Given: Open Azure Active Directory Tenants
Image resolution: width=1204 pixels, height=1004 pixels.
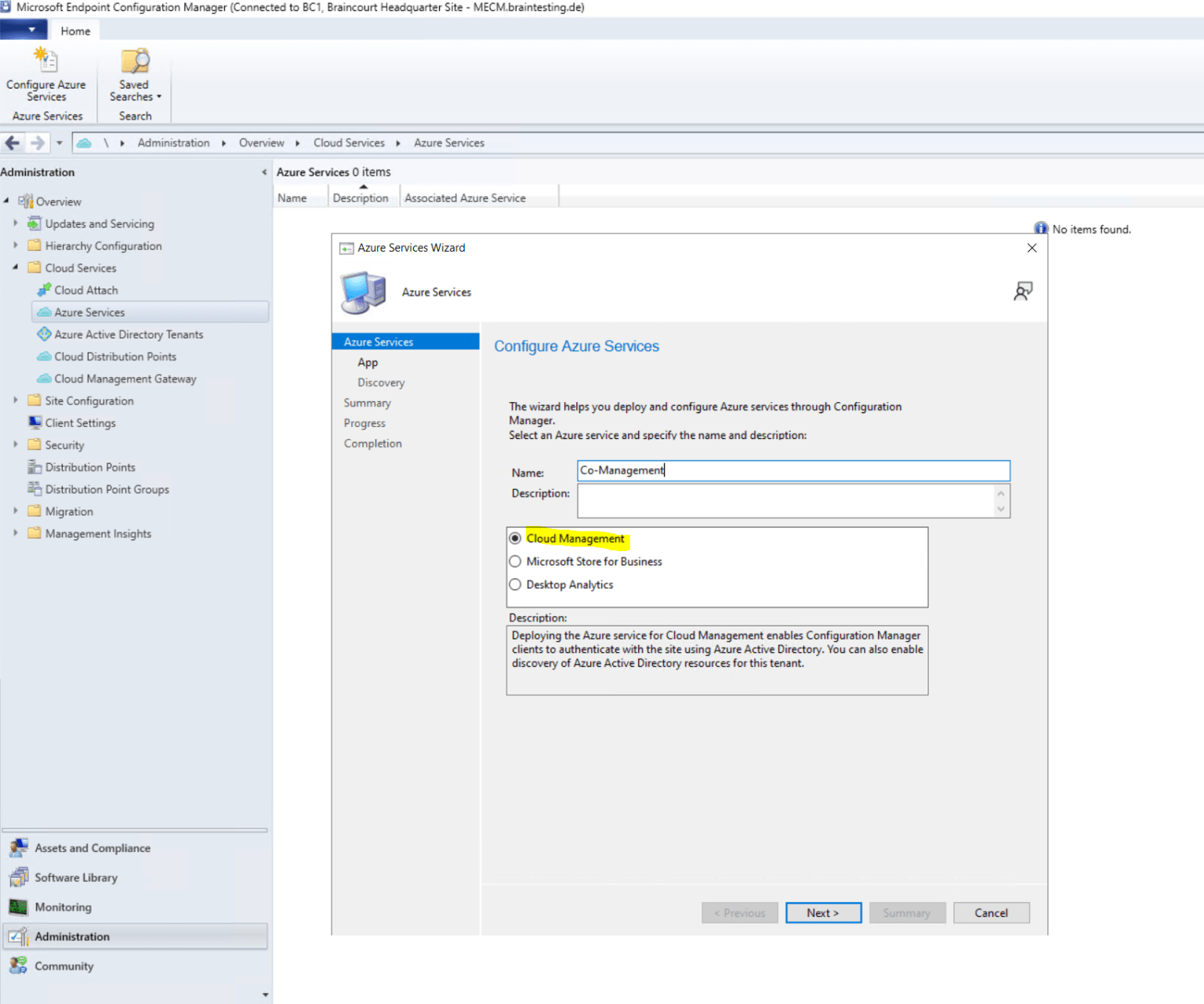Looking at the screenshot, I should pos(128,334).
